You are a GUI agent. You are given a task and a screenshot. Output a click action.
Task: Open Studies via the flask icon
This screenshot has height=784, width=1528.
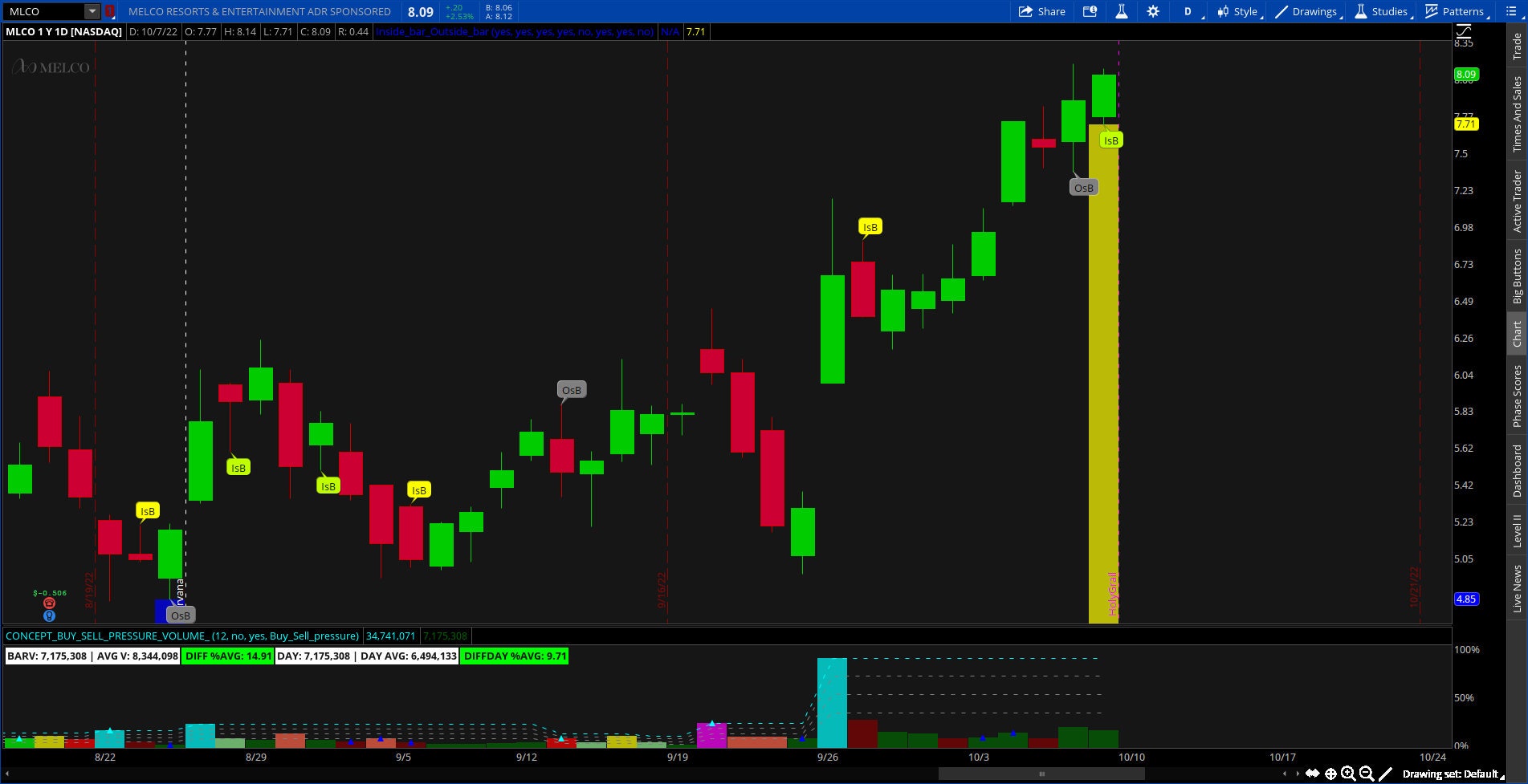tap(1360, 11)
